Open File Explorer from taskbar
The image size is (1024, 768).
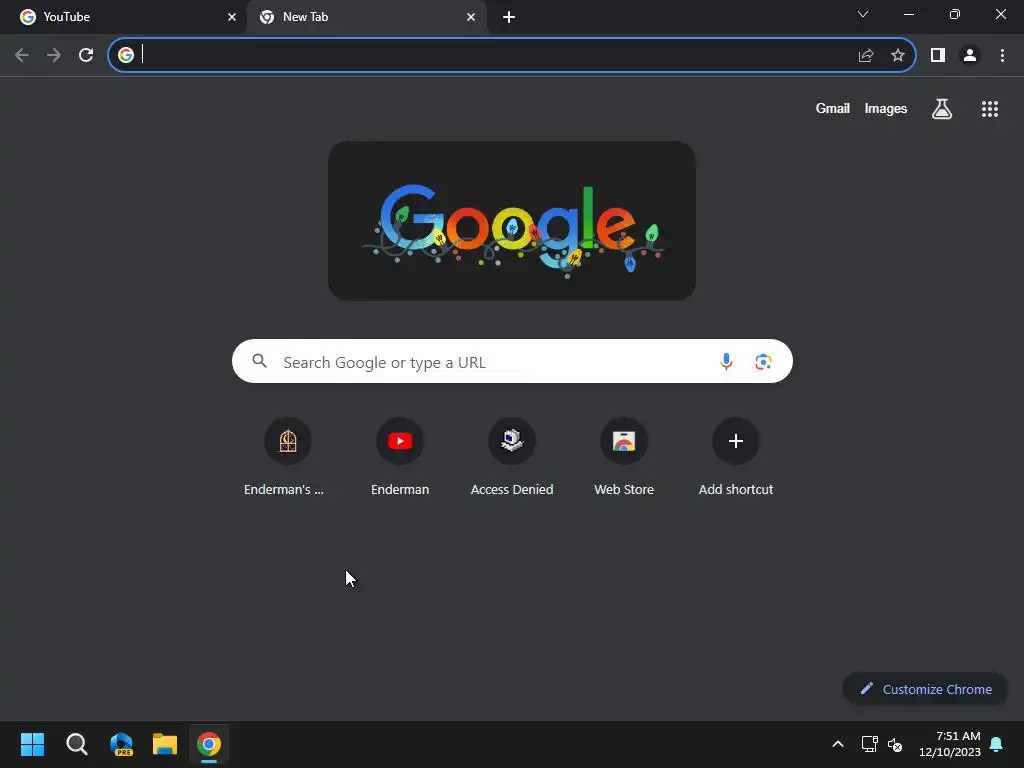(x=165, y=744)
